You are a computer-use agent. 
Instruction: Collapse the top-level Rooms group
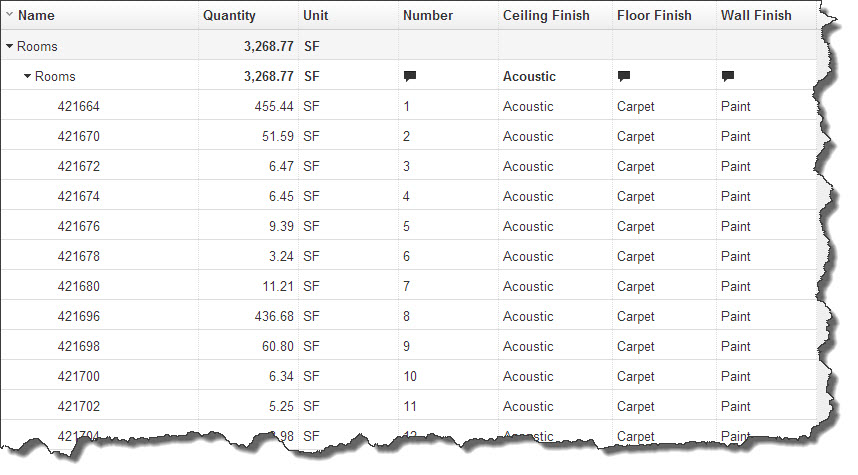click(x=10, y=46)
